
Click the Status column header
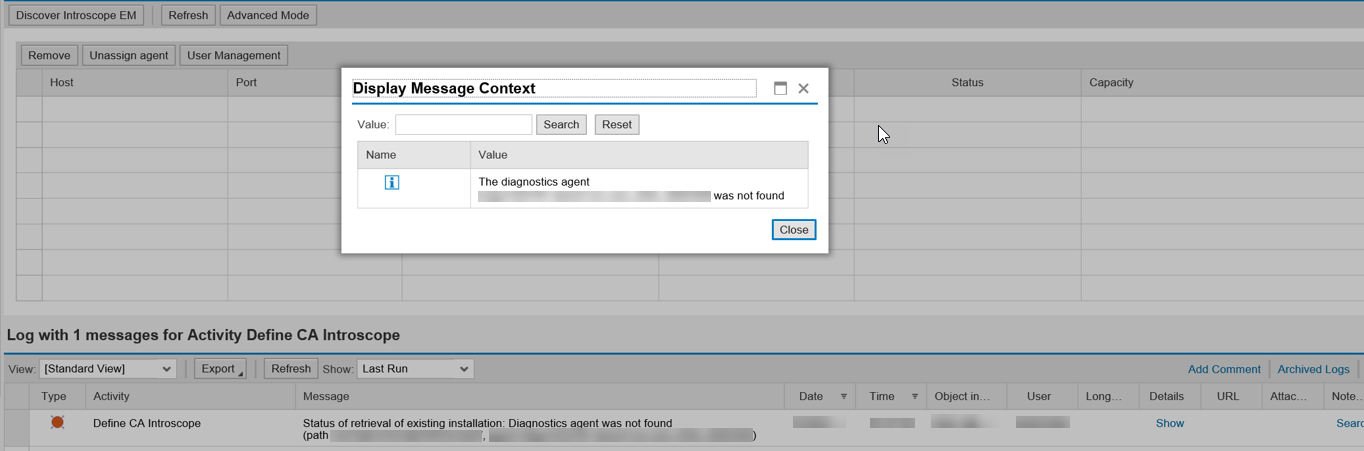pyautogui.click(x=967, y=82)
